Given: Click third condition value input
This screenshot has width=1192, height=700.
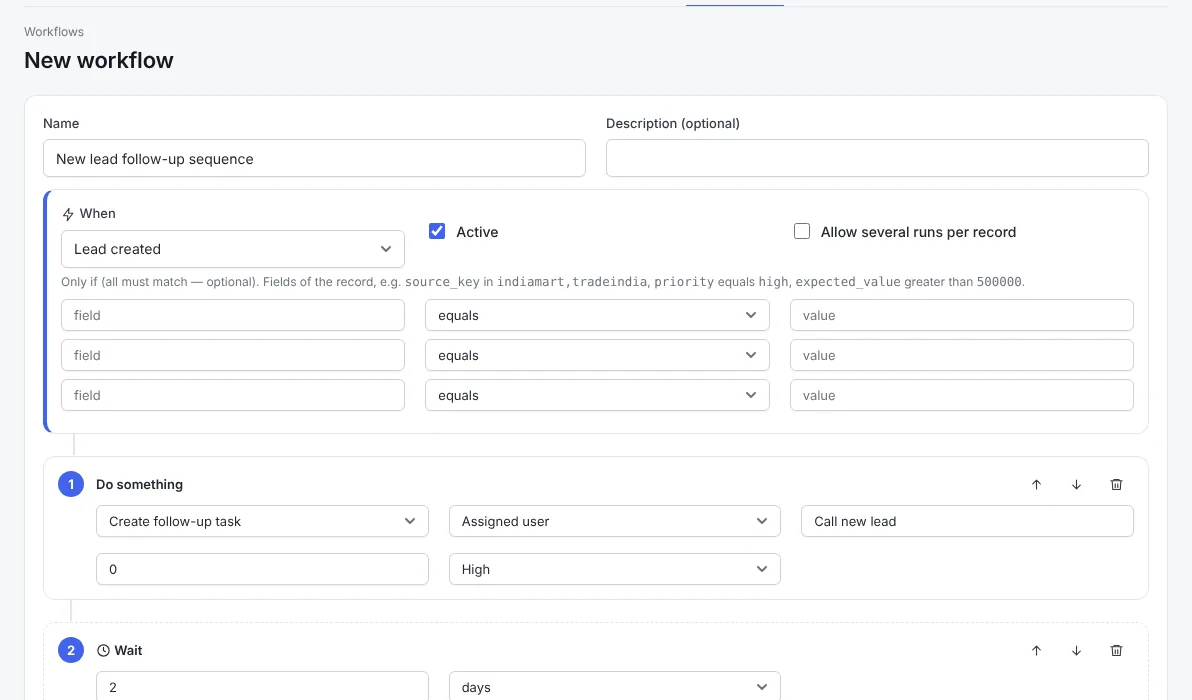Looking at the screenshot, I should pyautogui.click(x=962, y=395).
